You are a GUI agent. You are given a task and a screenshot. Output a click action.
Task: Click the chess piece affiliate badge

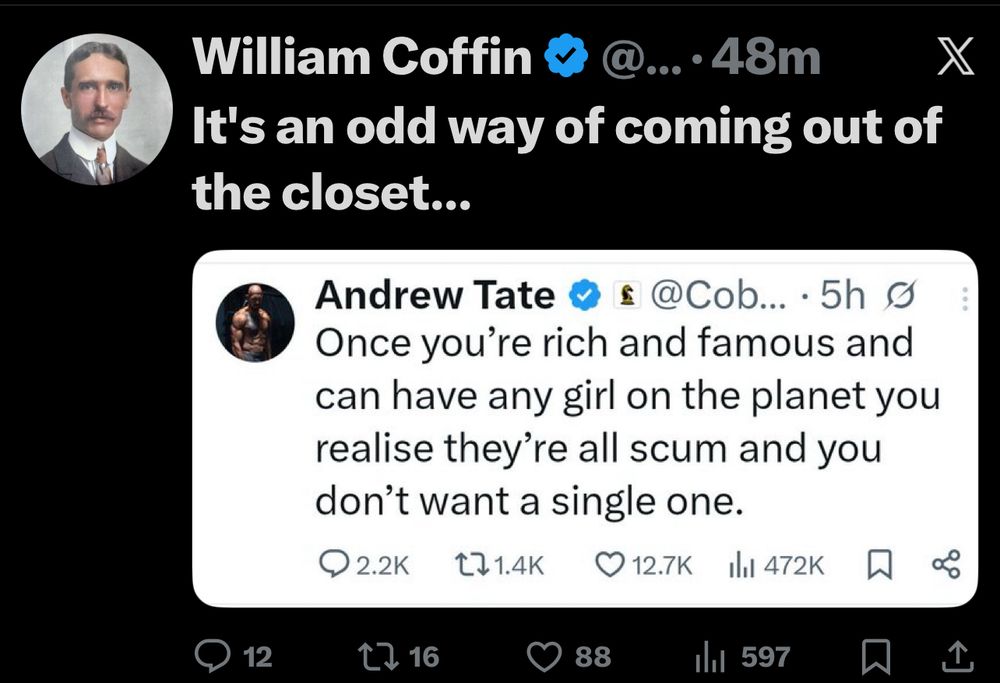626,296
